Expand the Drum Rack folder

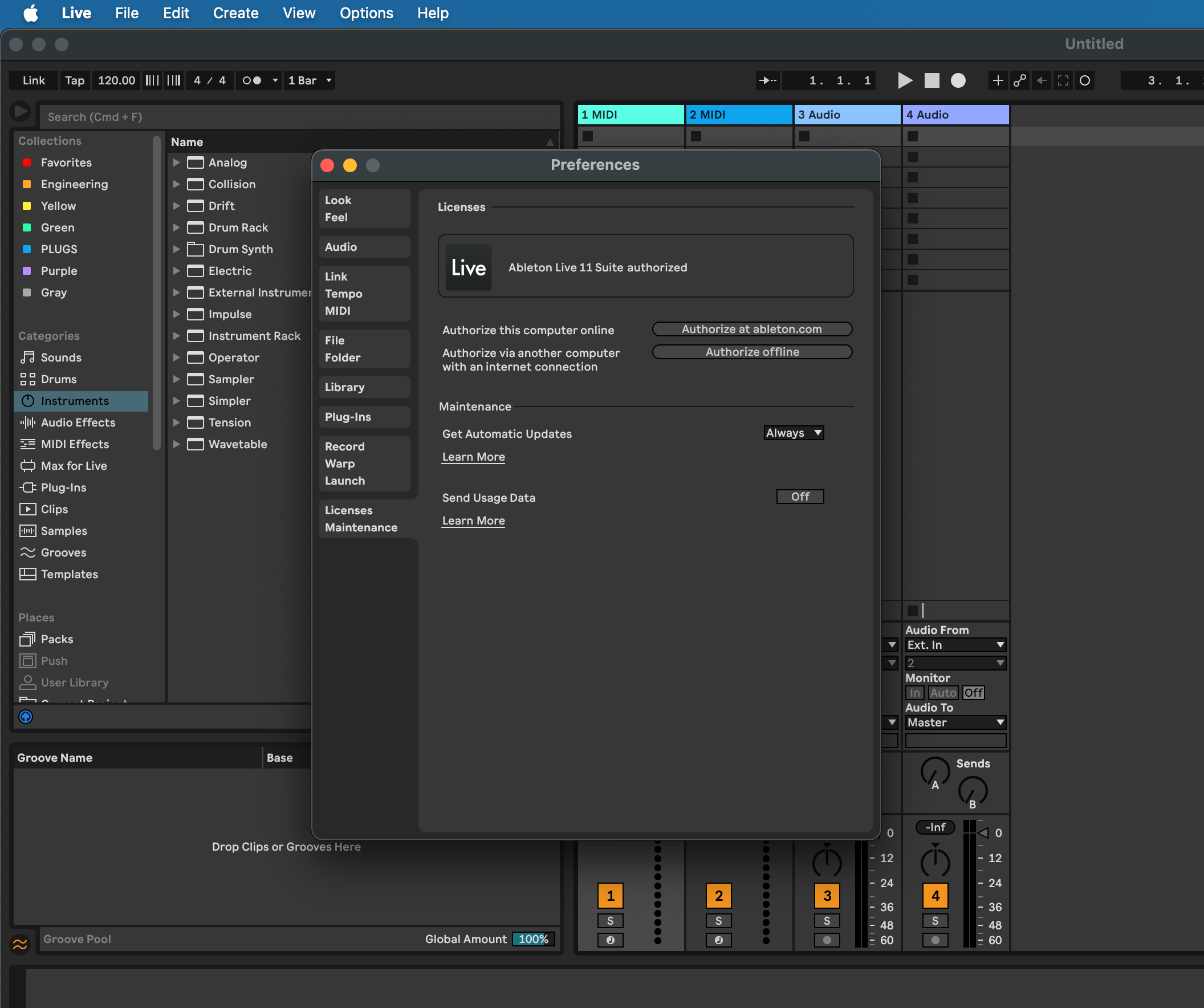177,227
